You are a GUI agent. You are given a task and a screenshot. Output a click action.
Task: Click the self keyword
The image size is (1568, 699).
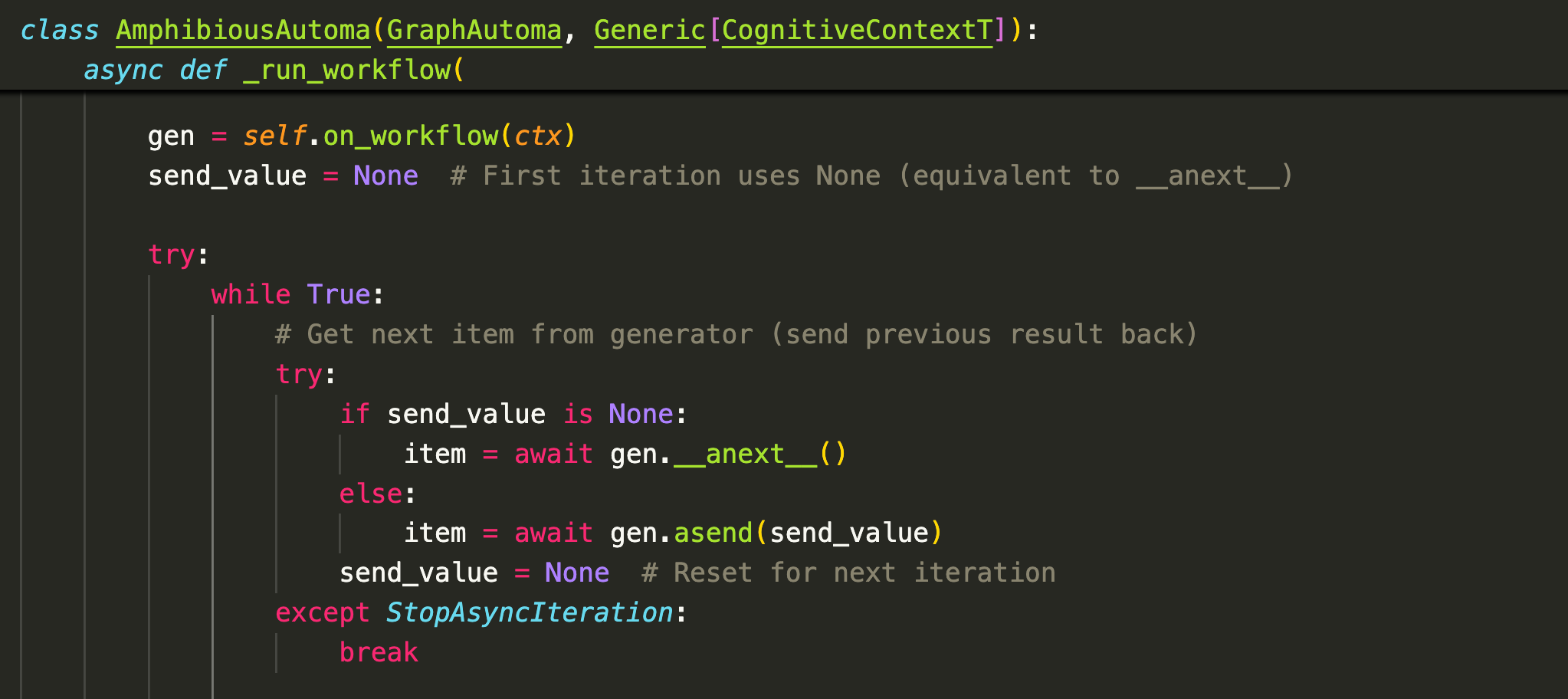274,136
